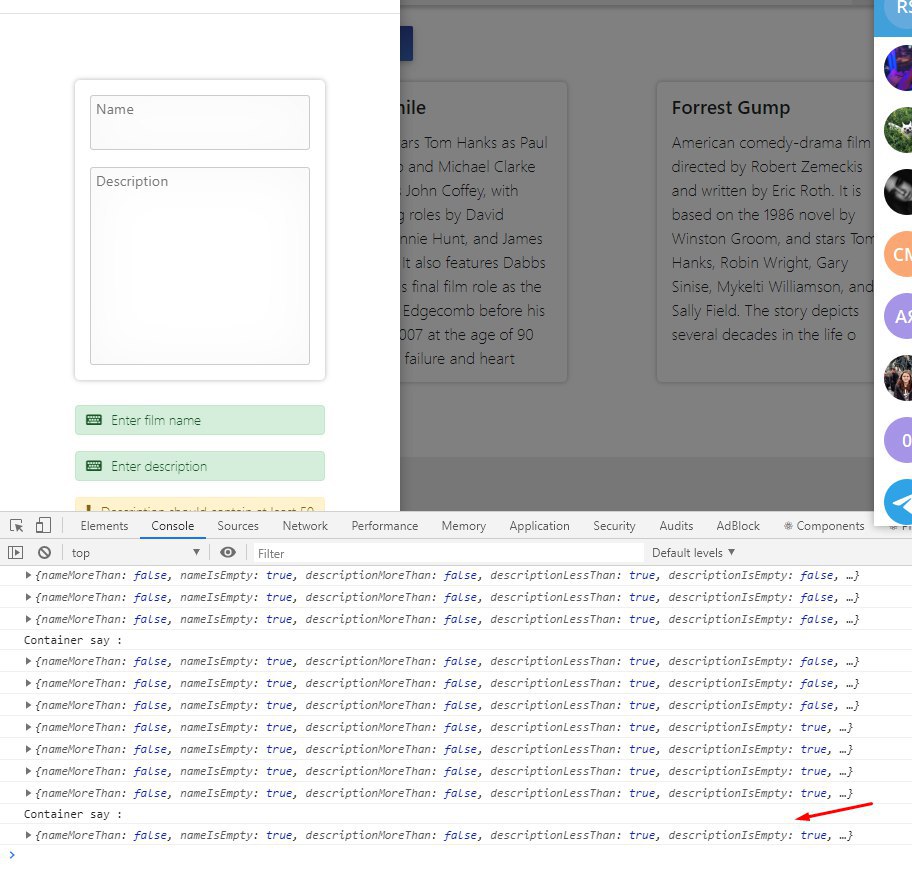Click keyboard icon in description alert
Screen dimensions: 912x871
click(x=94, y=466)
